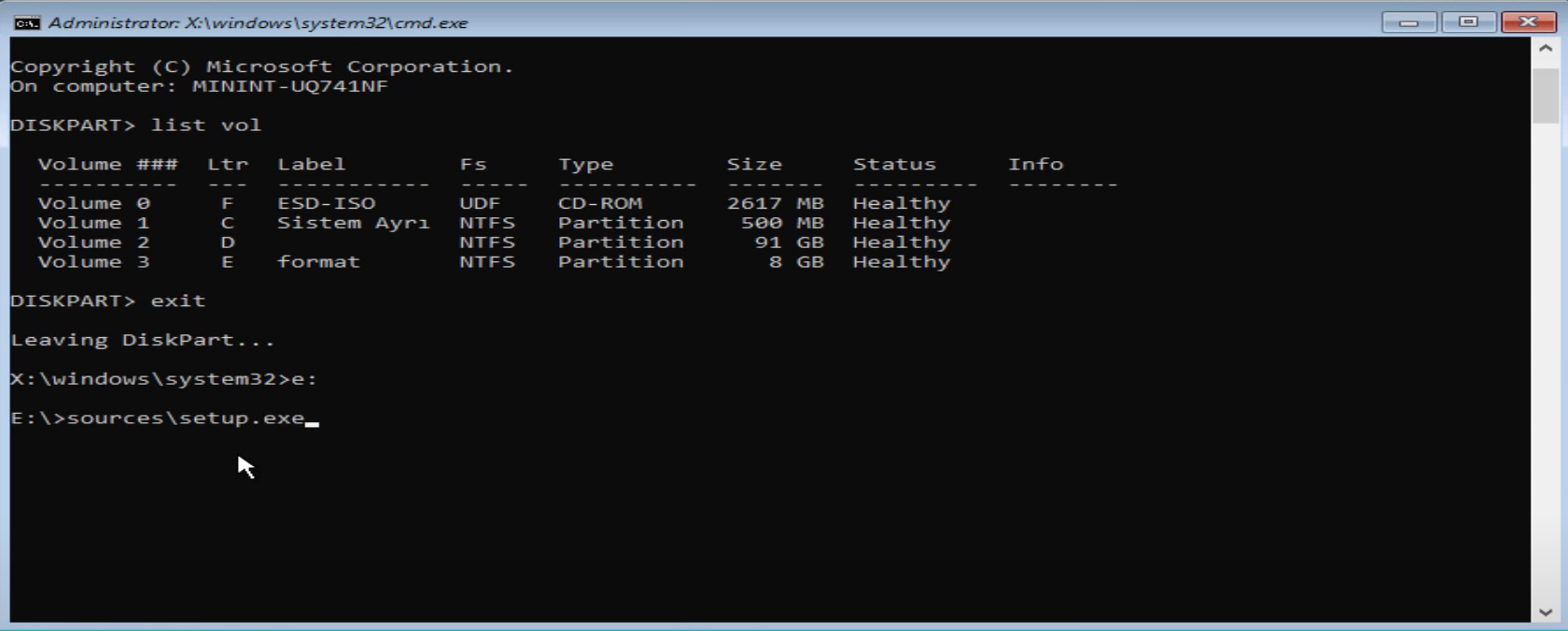Click the 'Leaving DiskPart...' message
Screen dimensions: 1568x631
142,340
